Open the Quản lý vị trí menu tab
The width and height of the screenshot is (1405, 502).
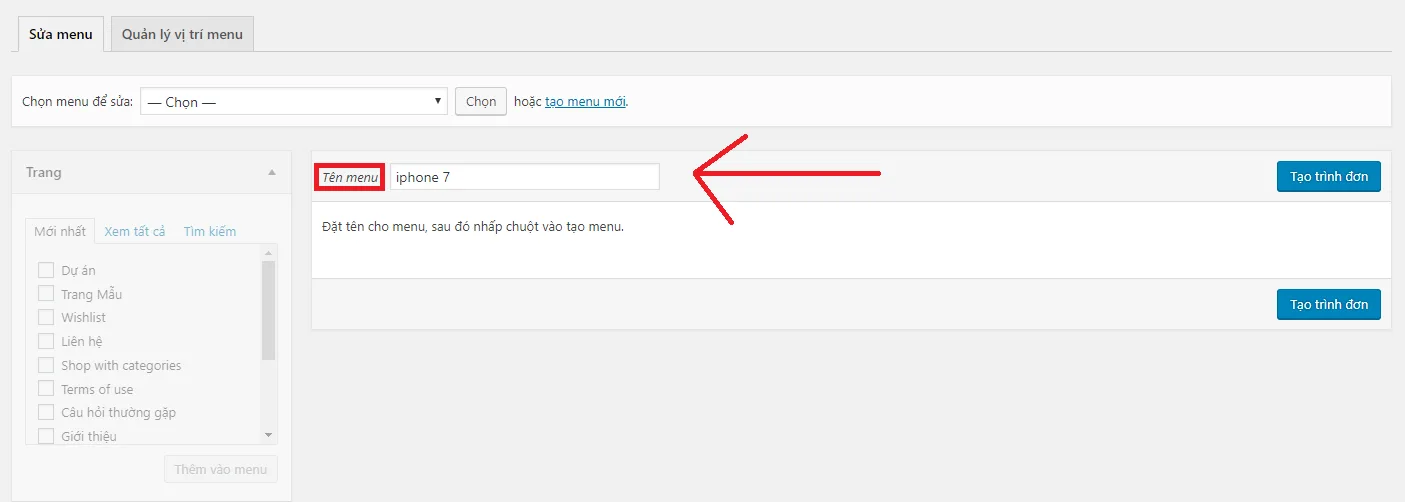(x=182, y=34)
